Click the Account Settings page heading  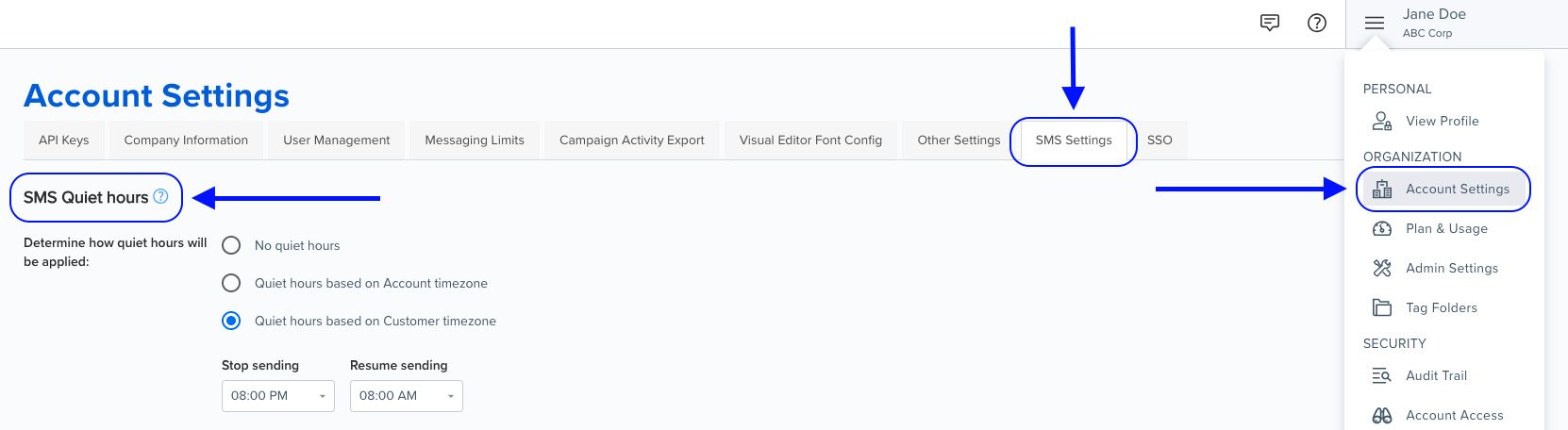(x=157, y=95)
